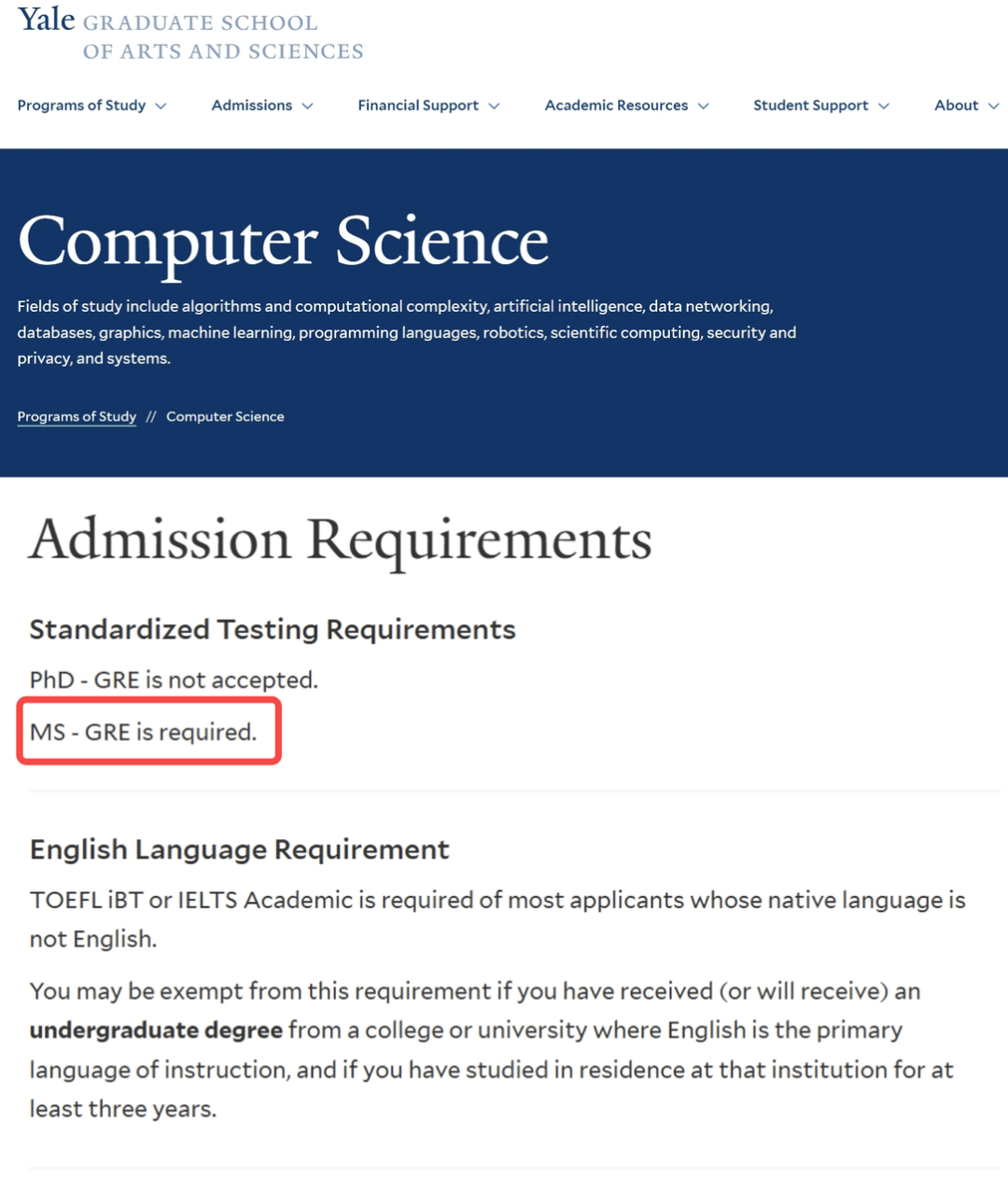This screenshot has height=1191, width=1008.
Task: Expand the Admissions chevron
Action: click(x=307, y=106)
